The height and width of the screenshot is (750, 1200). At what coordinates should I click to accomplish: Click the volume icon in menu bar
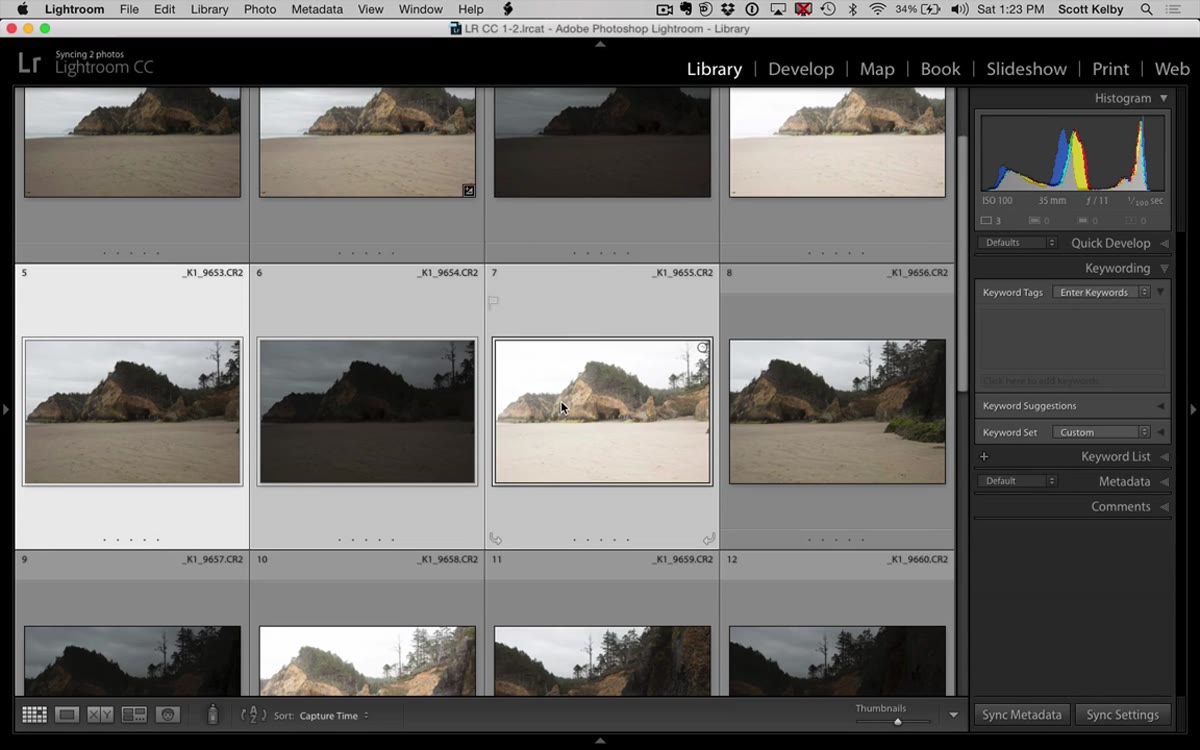(960, 9)
